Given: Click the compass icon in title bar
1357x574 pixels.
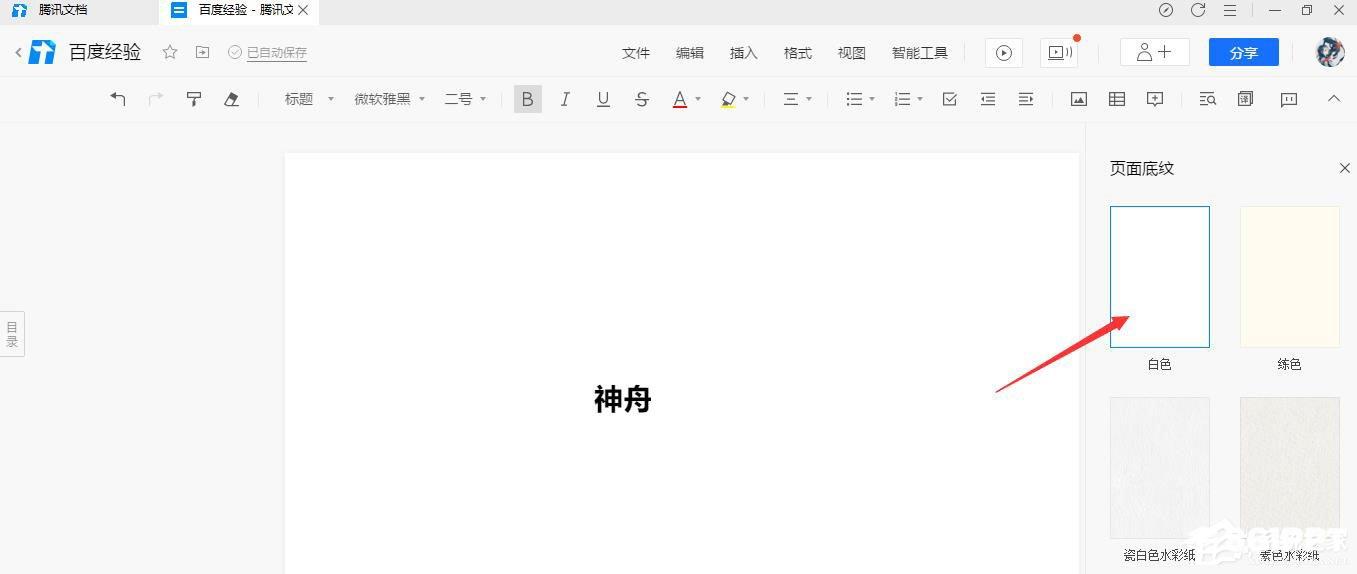Looking at the screenshot, I should 1166,10.
